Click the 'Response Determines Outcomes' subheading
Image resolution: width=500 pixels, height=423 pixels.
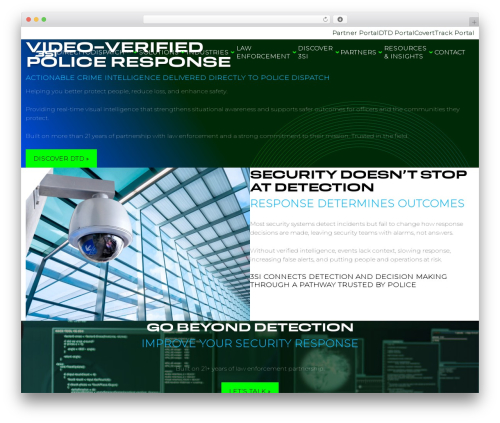point(357,203)
